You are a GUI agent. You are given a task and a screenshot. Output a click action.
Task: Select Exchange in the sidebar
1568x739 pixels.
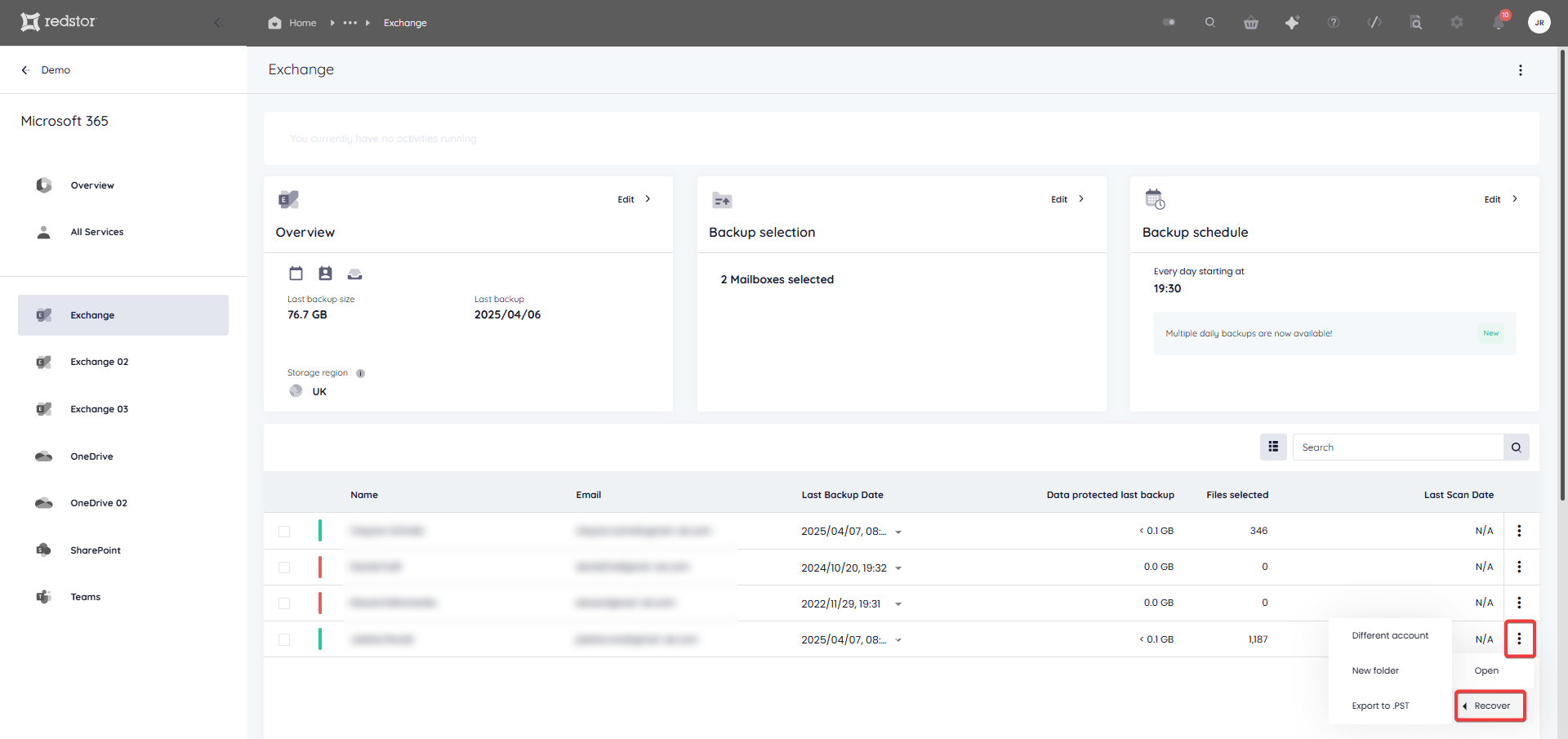tap(123, 315)
